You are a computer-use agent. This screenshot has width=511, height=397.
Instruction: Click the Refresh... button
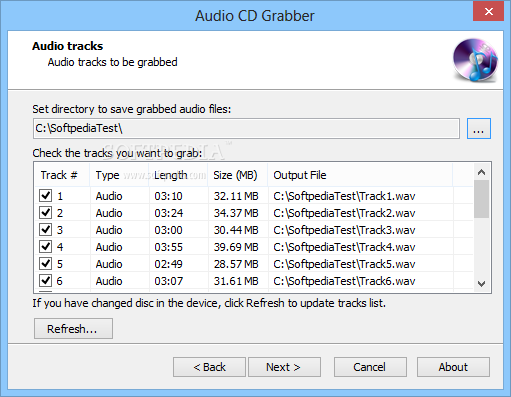73,329
